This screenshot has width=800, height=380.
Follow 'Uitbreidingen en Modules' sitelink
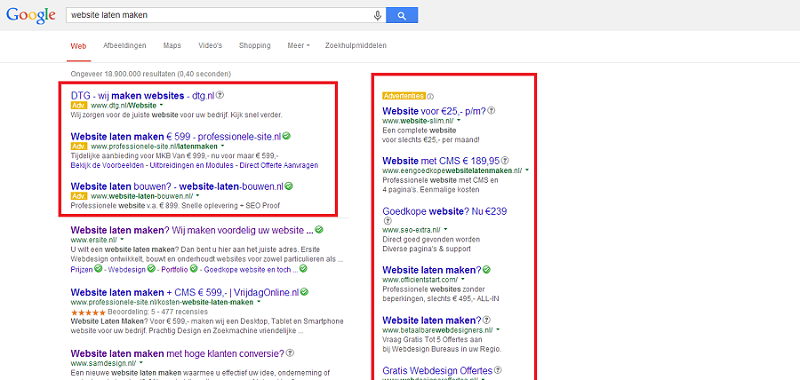[190, 165]
